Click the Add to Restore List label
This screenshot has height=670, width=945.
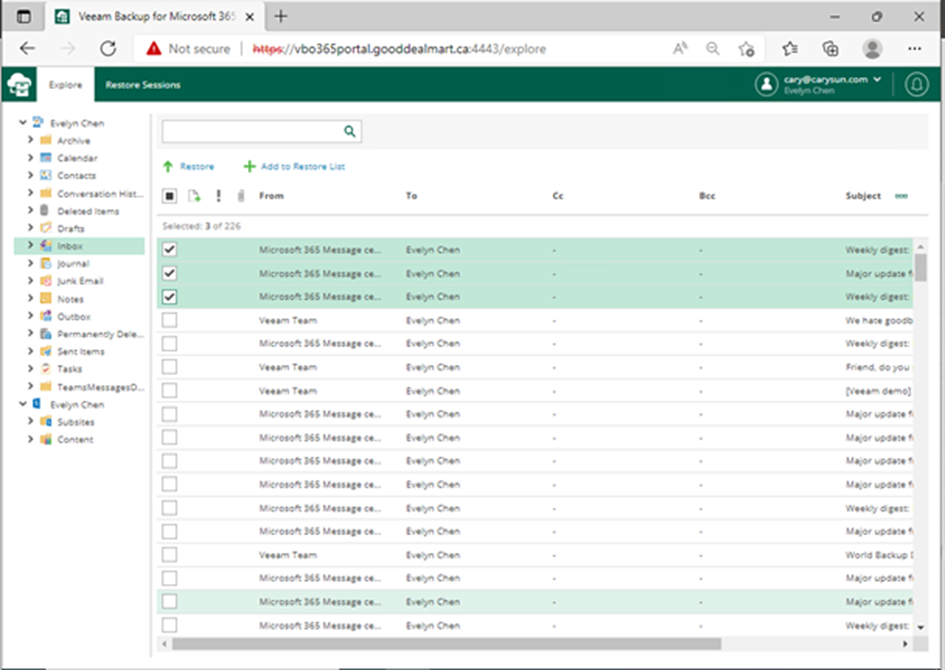(303, 166)
